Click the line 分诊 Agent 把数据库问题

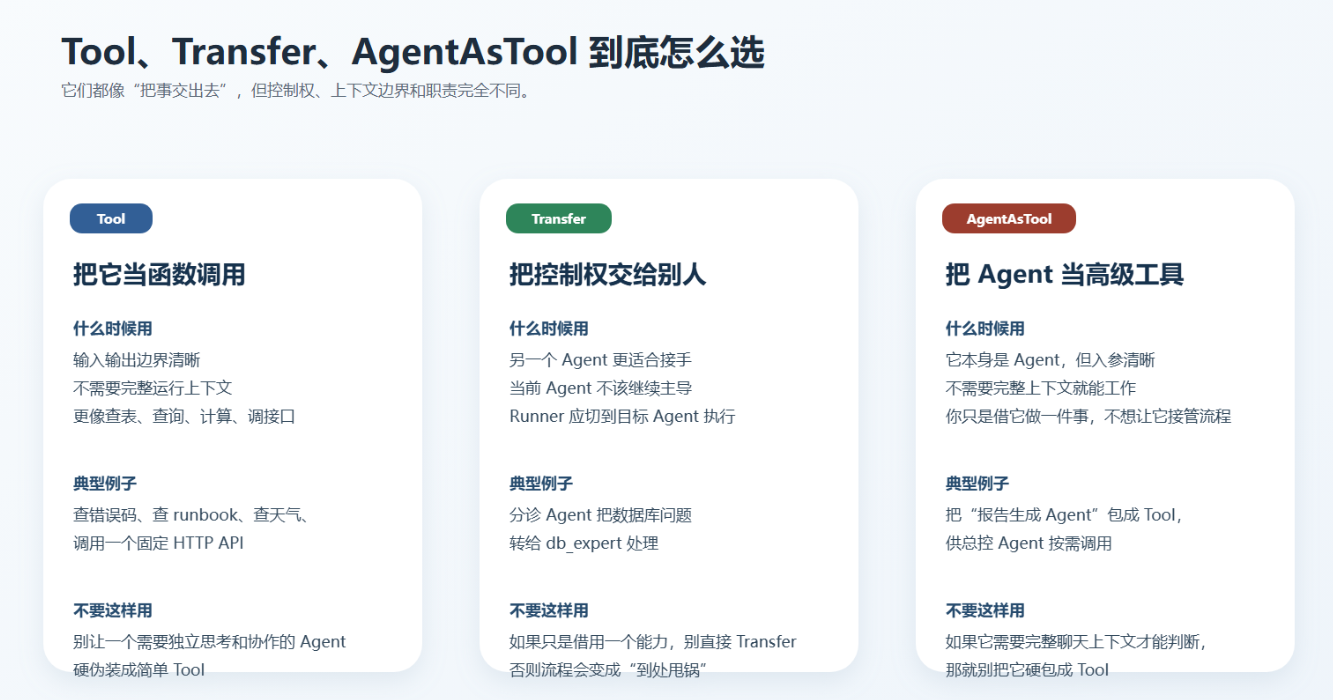click(x=601, y=515)
